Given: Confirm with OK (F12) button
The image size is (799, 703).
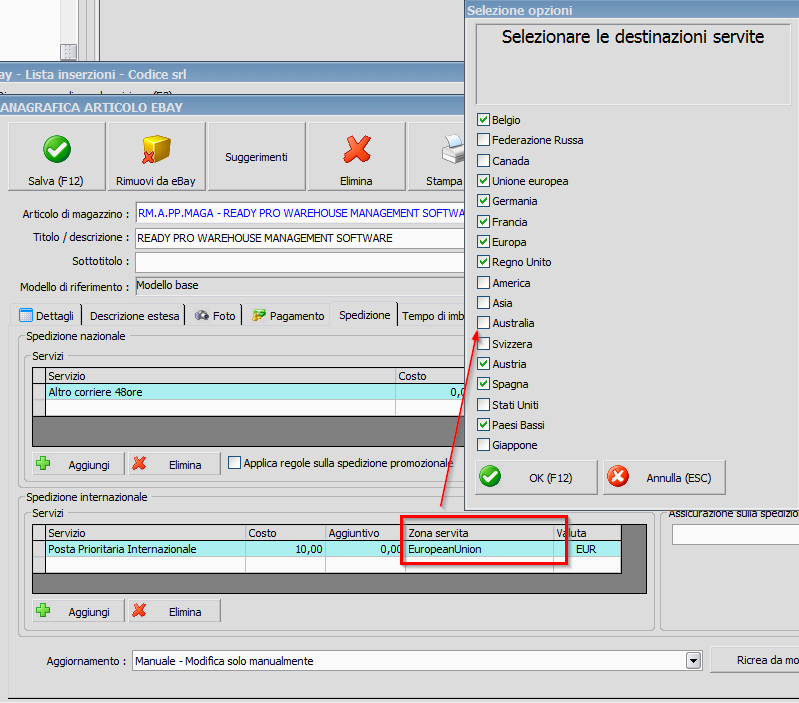Looking at the screenshot, I should click(x=536, y=477).
